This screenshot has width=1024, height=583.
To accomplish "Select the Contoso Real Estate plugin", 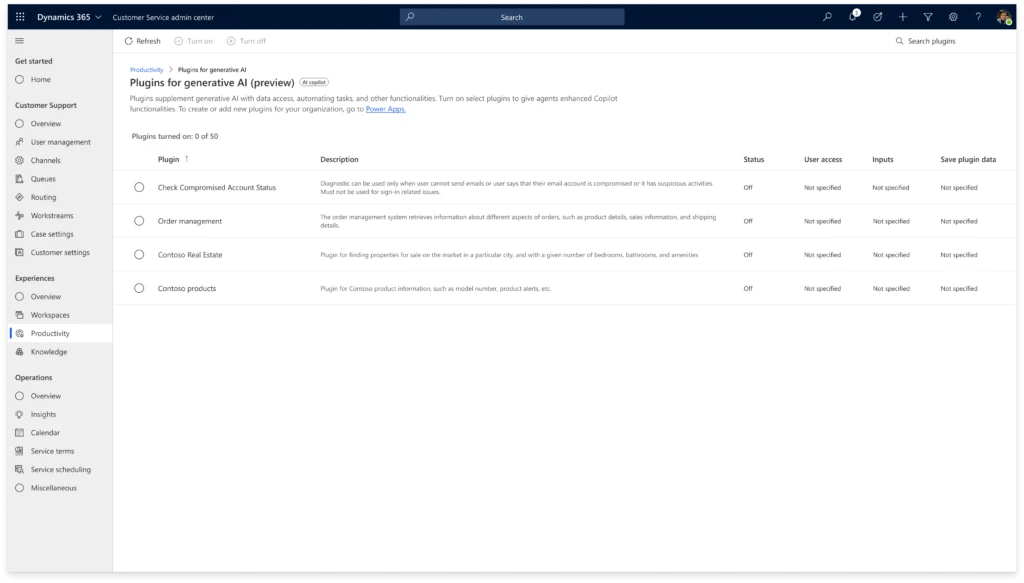I will pyautogui.click(x=138, y=255).
